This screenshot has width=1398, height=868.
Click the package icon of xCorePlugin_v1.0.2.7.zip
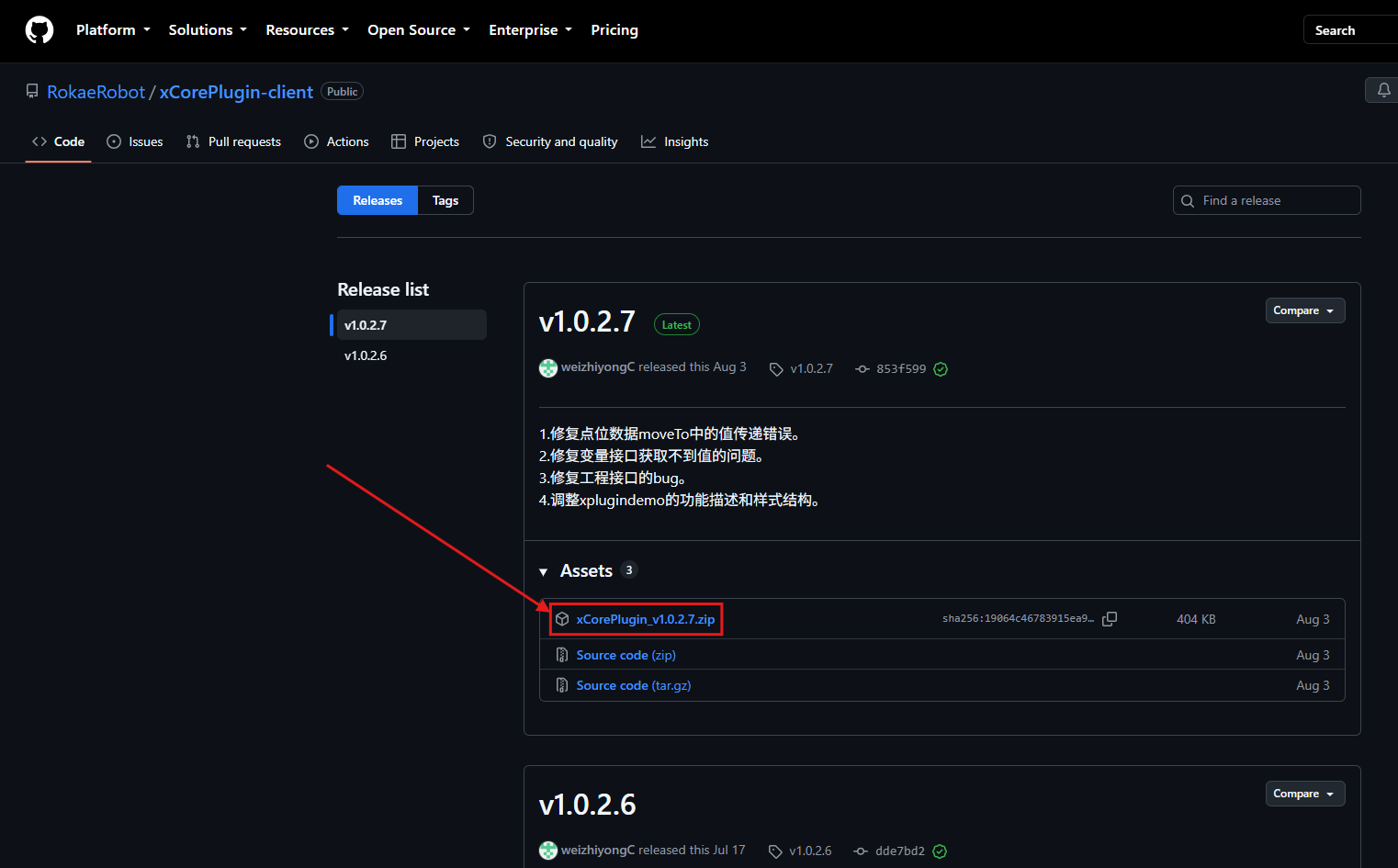click(x=562, y=619)
